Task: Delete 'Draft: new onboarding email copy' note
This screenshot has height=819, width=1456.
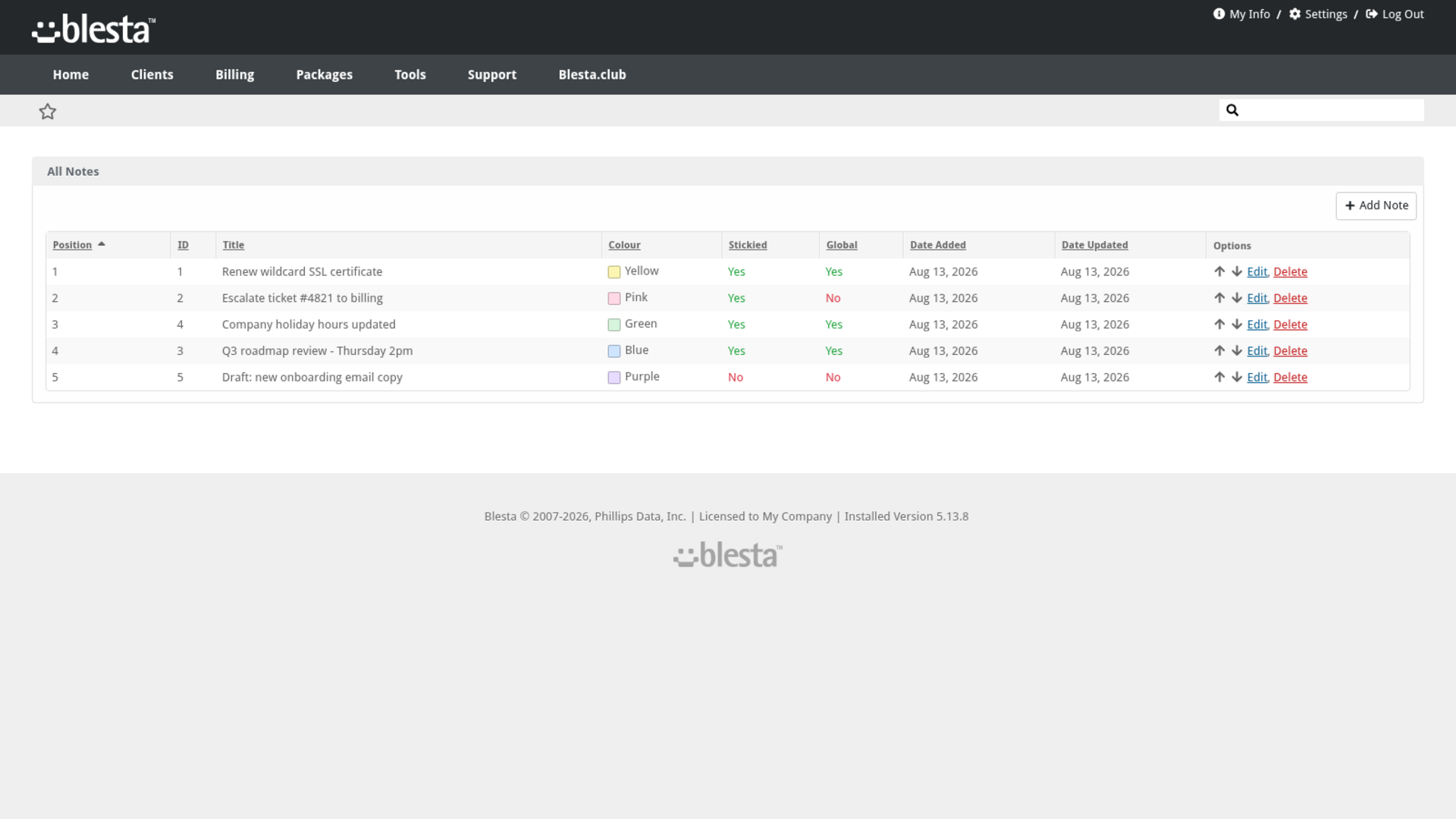Action: pos(1290,377)
